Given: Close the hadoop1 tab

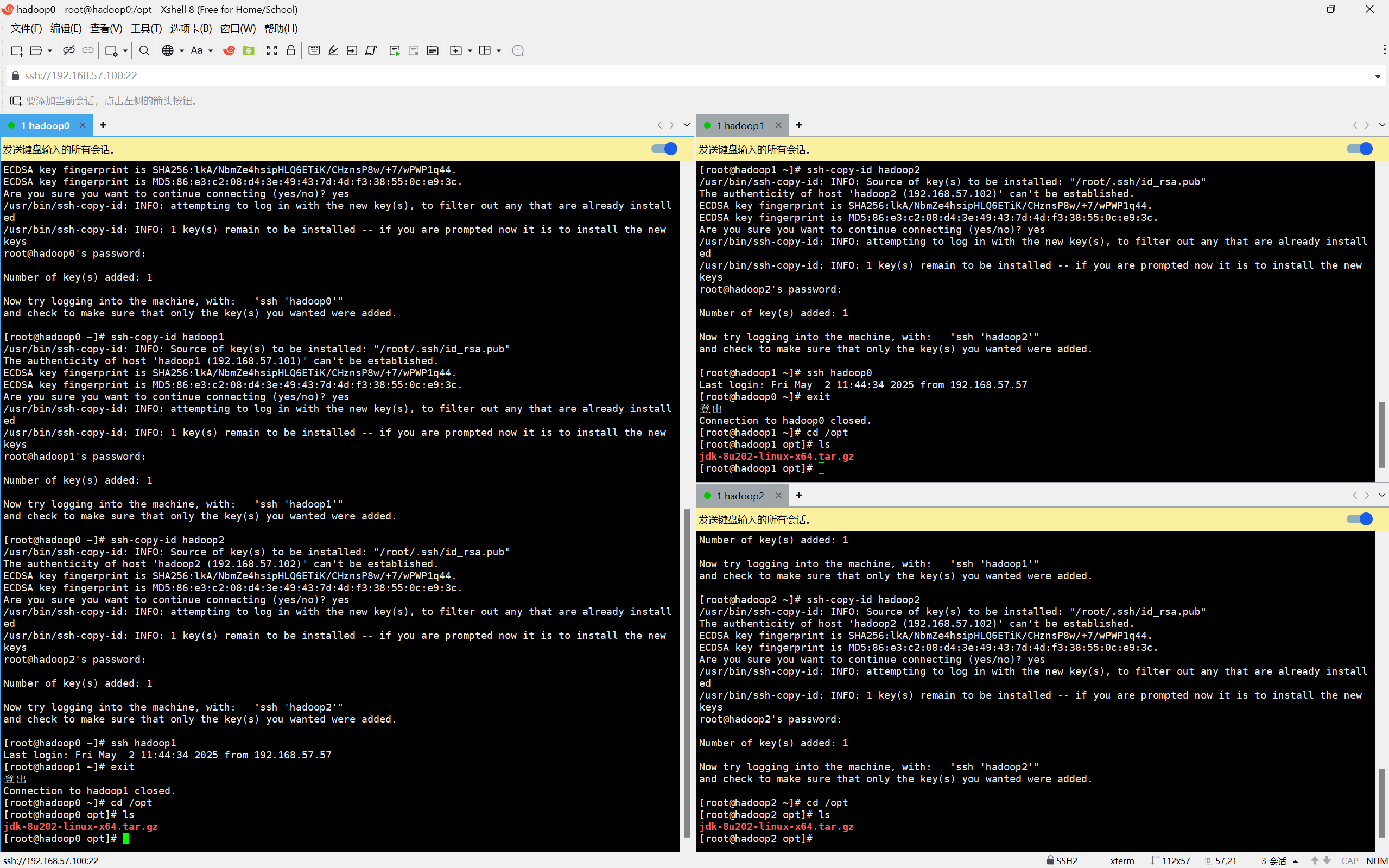Looking at the screenshot, I should 778,125.
